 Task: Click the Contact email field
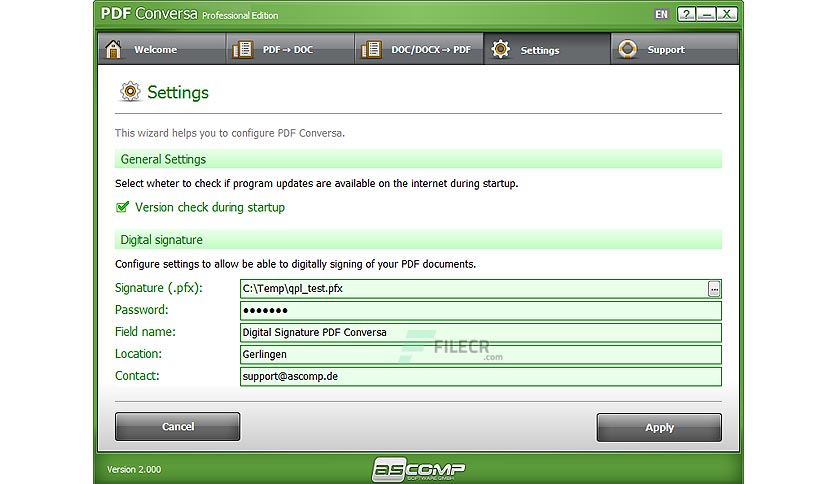(x=481, y=376)
